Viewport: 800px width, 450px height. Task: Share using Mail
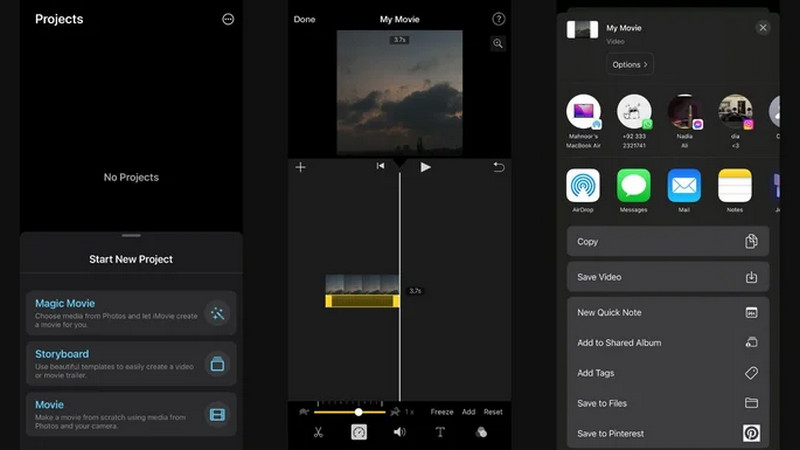click(684, 190)
